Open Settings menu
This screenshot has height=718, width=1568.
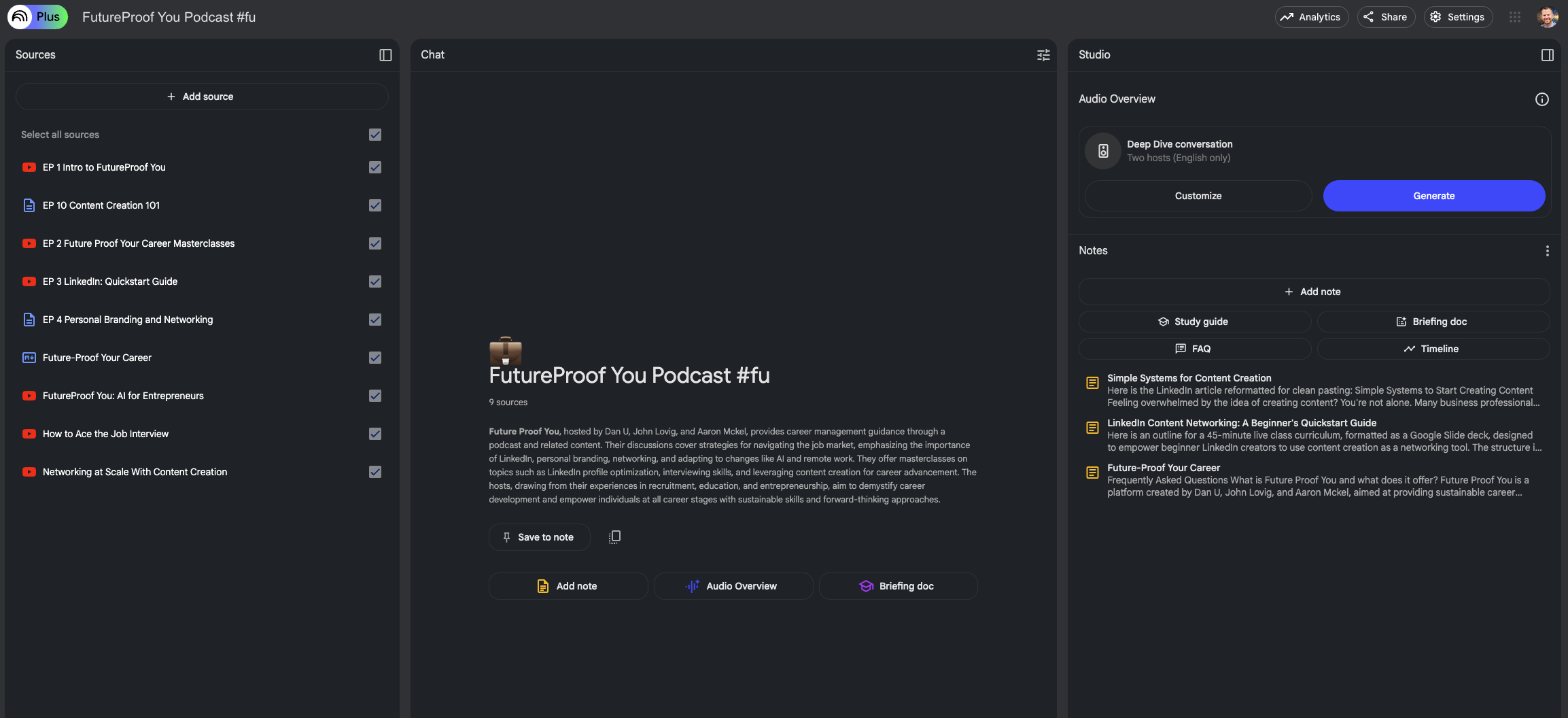[1458, 17]
